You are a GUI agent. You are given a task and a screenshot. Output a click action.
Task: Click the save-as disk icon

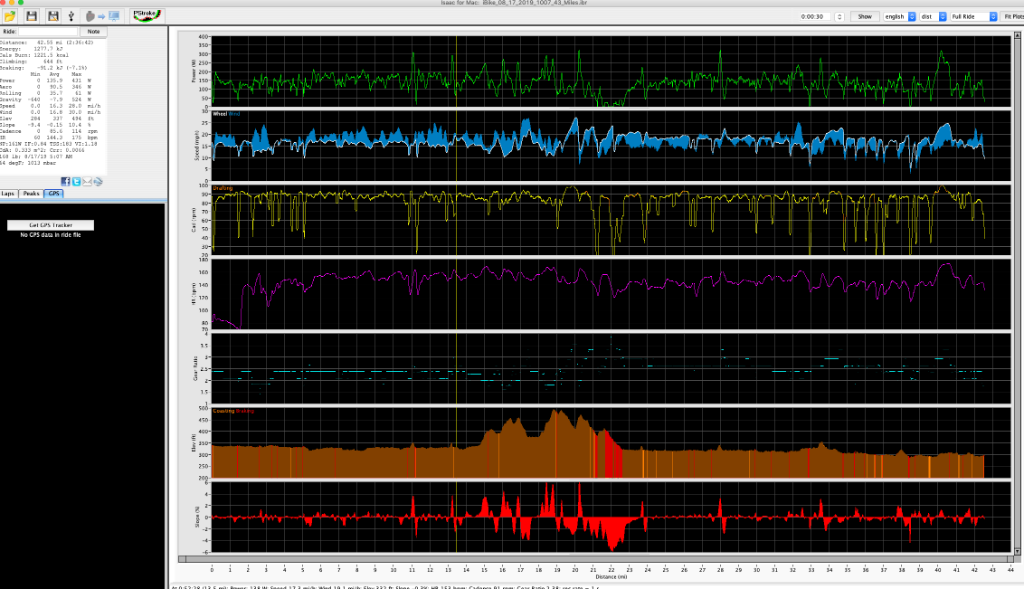pos(53,17)
